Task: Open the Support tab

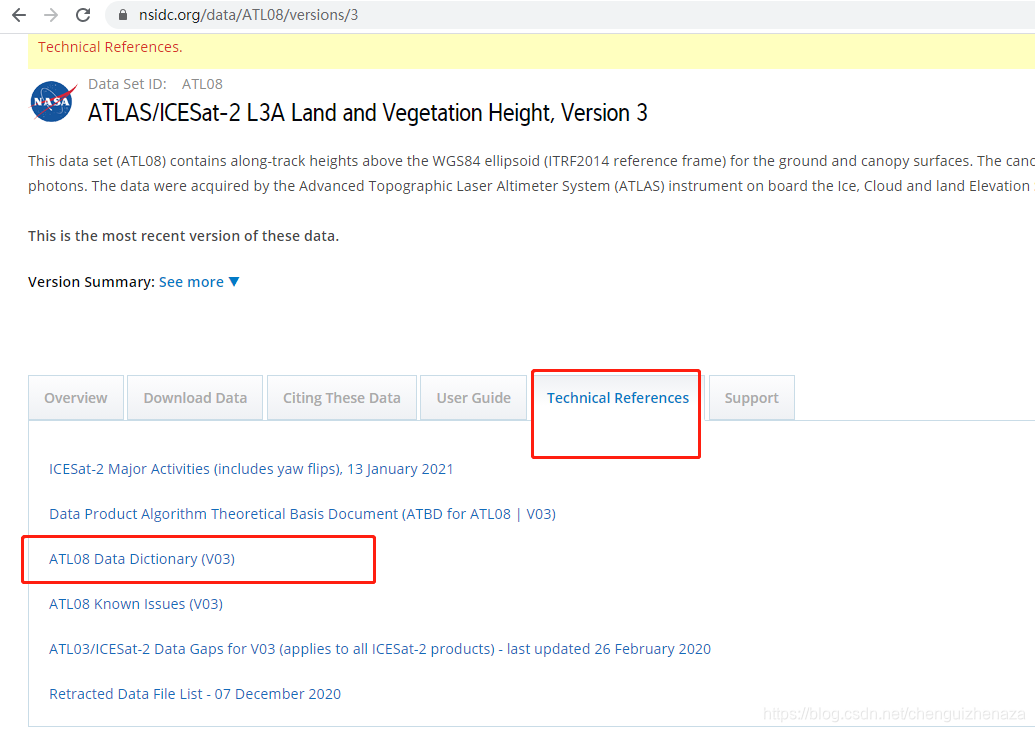Action: tap(752, 398)
